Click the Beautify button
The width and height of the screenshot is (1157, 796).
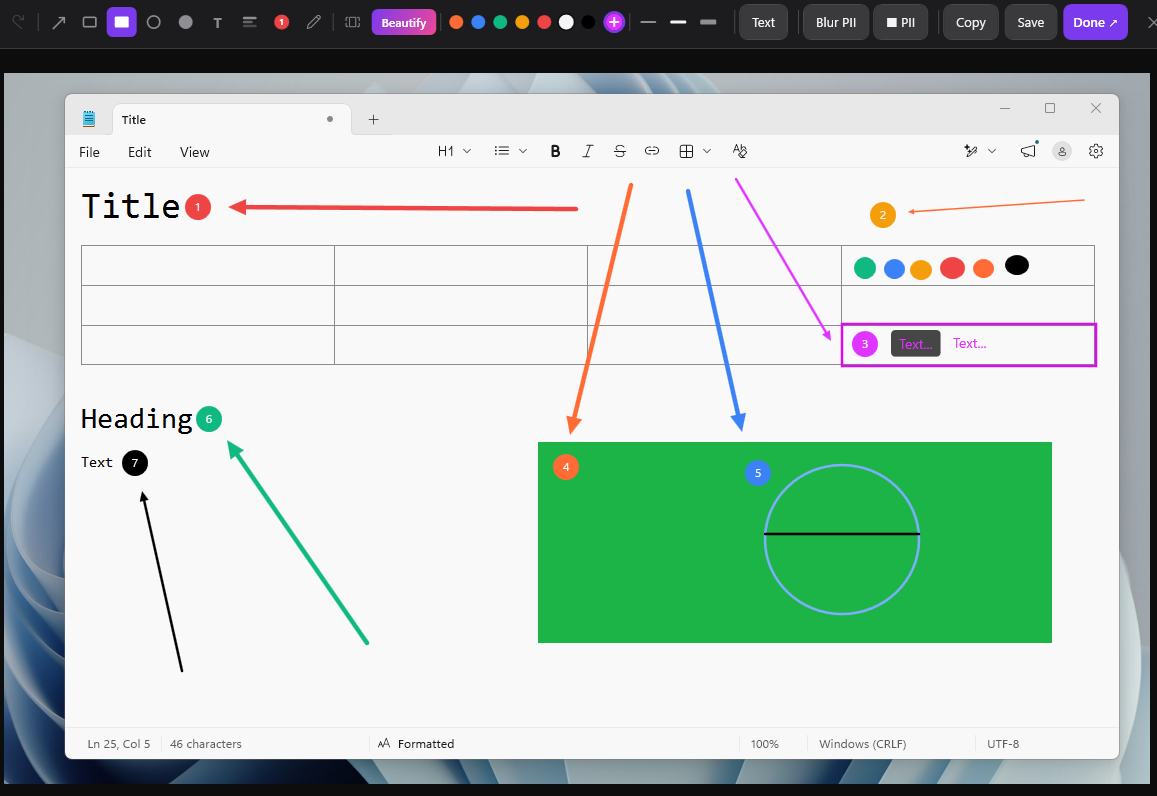[404, 23]
